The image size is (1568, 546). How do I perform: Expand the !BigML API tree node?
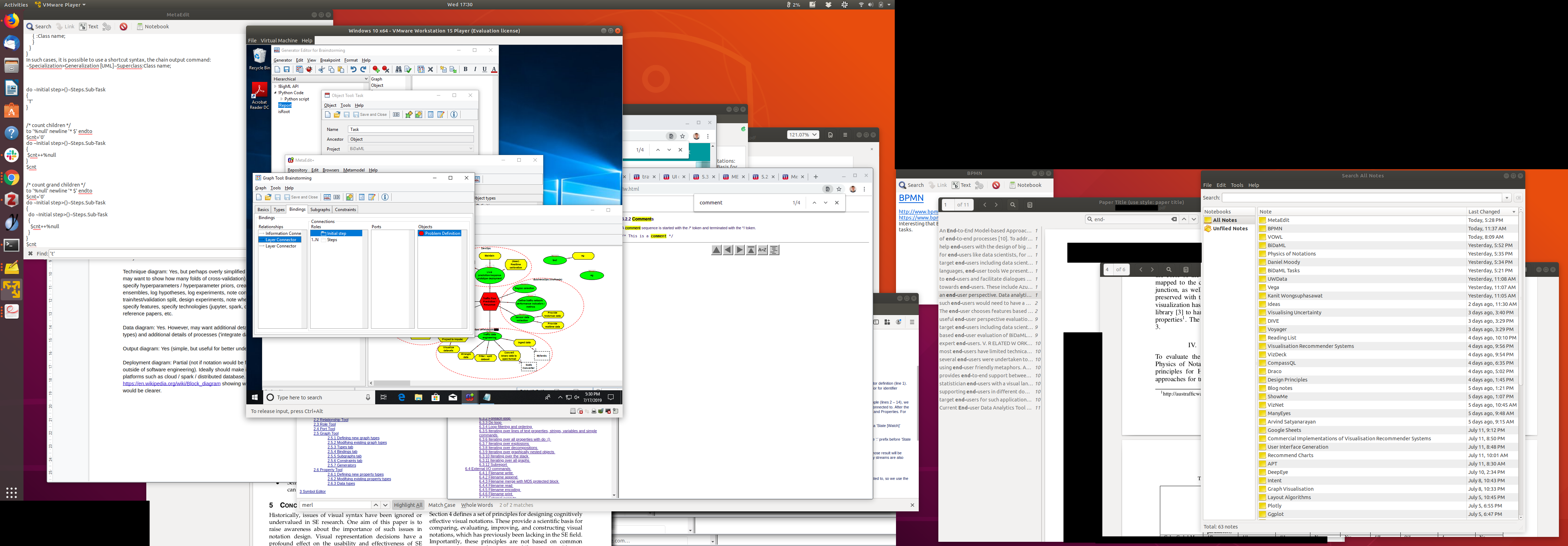tap(275, 86)
